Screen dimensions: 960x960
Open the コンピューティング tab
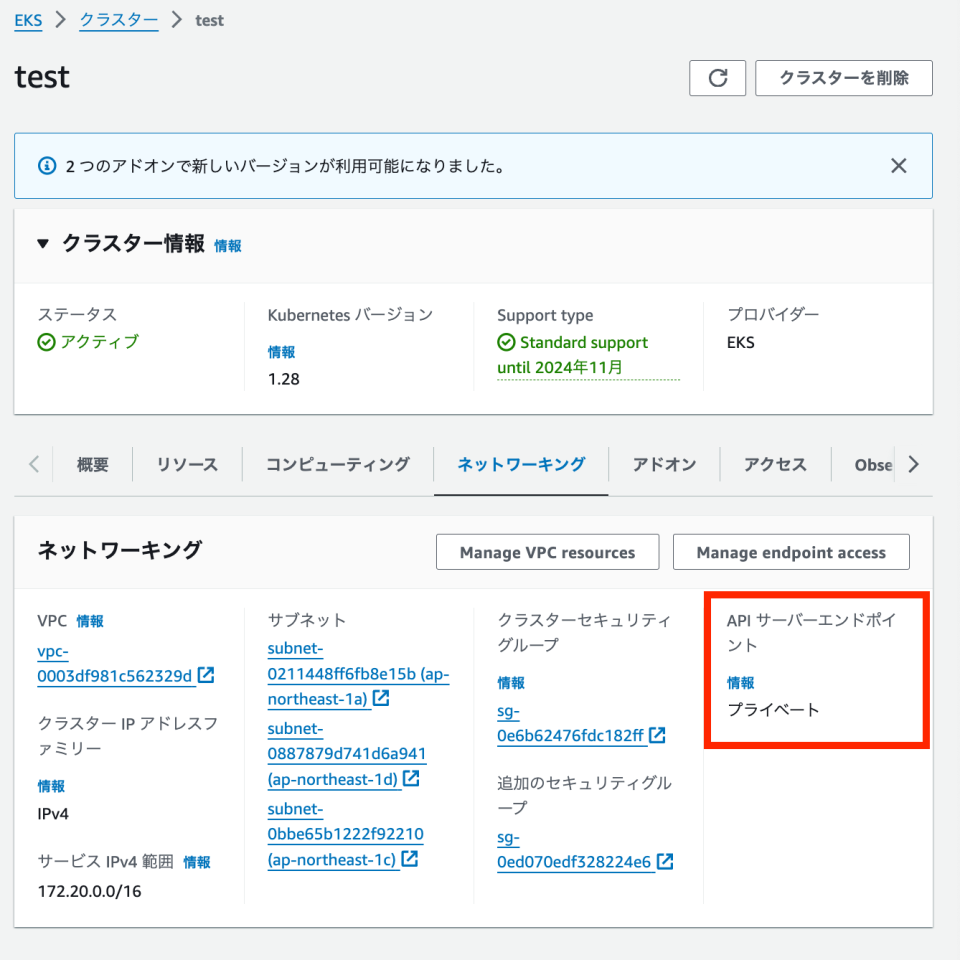click(x=336, y=464)
